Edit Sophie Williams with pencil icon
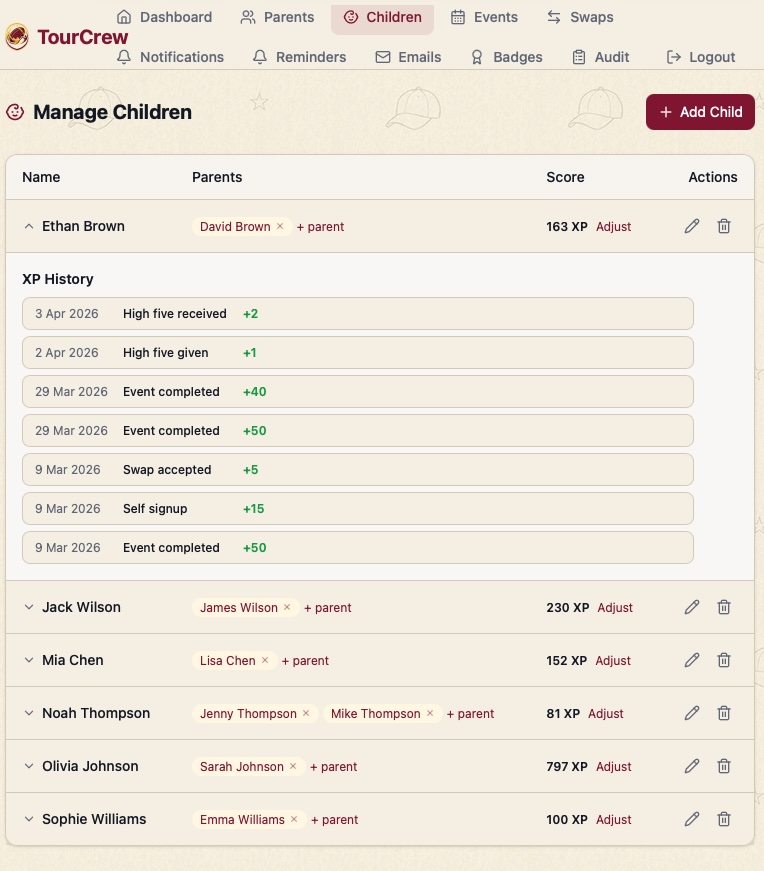Viewport: 764px width, 871px height. 692,819
